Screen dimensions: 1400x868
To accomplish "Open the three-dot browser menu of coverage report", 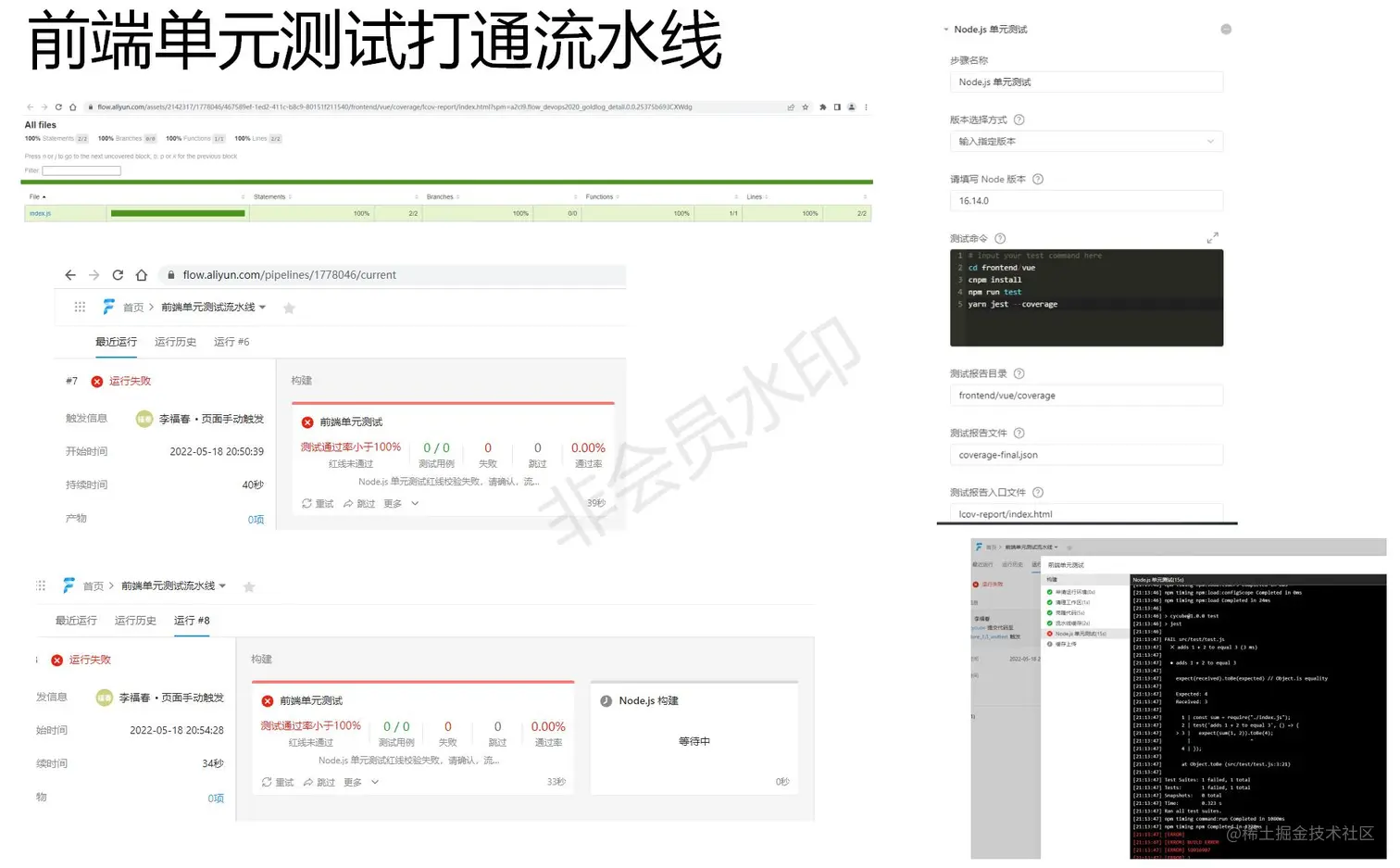I will coord(866,107).
